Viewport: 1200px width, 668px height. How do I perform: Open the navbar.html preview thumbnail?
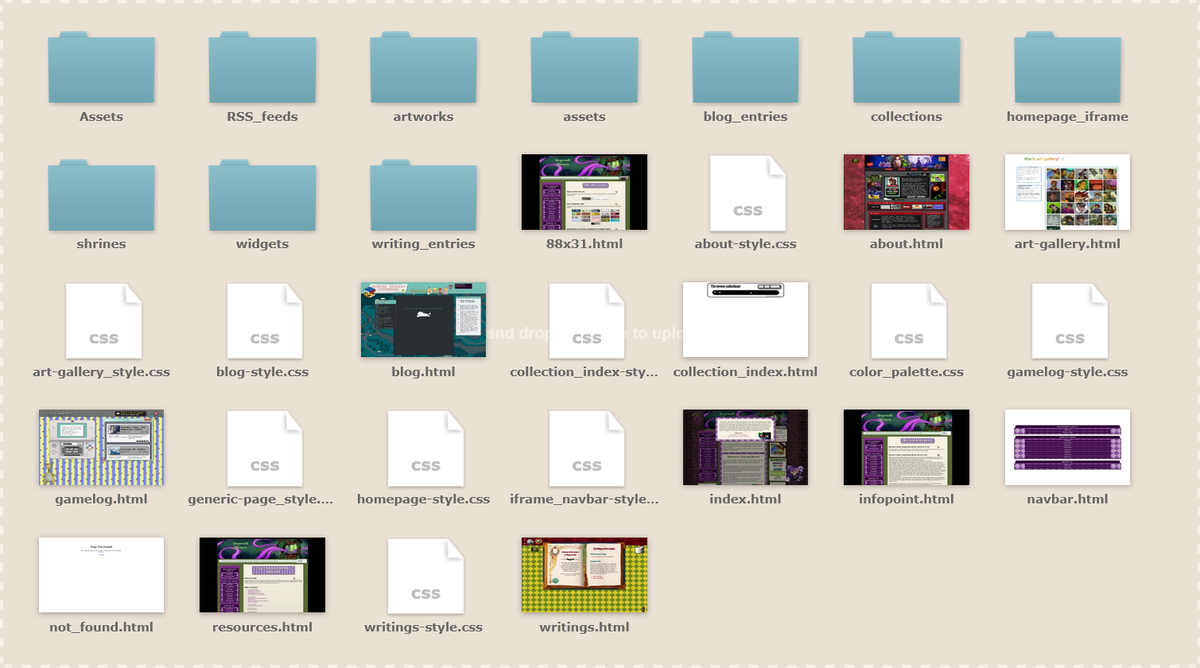(1067, 447)
